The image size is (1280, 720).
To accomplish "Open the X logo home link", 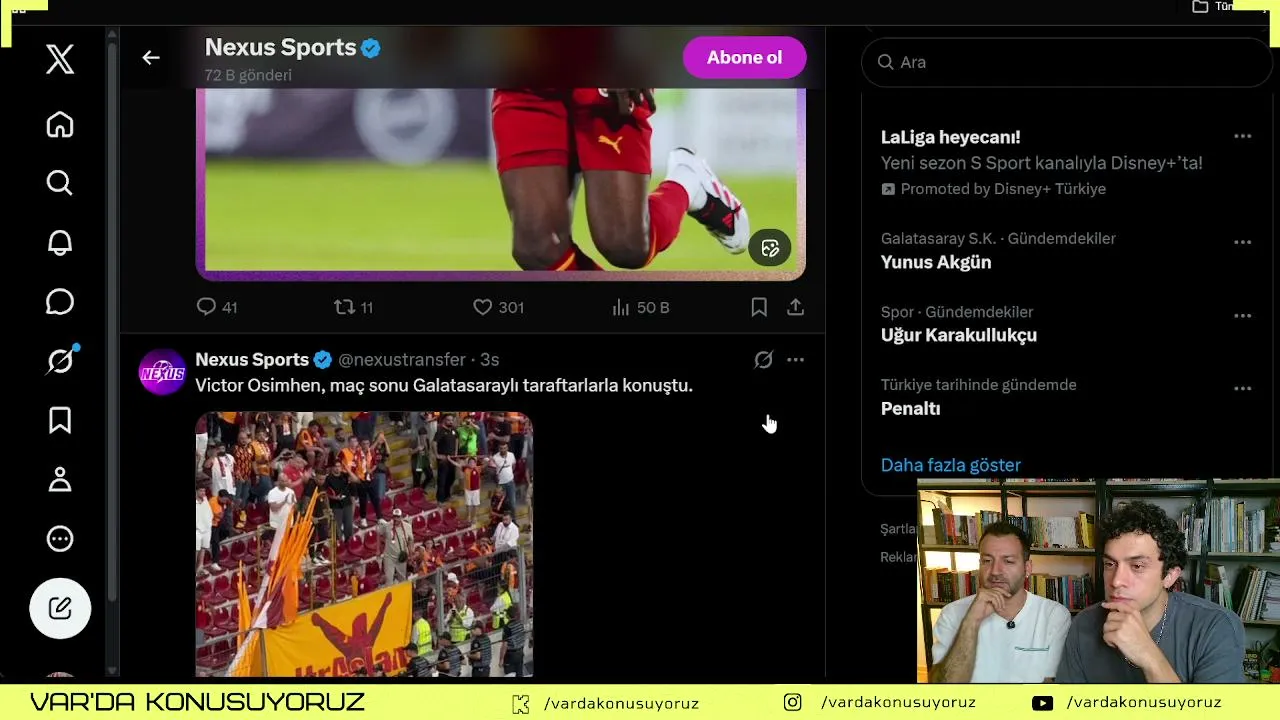I will (60, 60).
